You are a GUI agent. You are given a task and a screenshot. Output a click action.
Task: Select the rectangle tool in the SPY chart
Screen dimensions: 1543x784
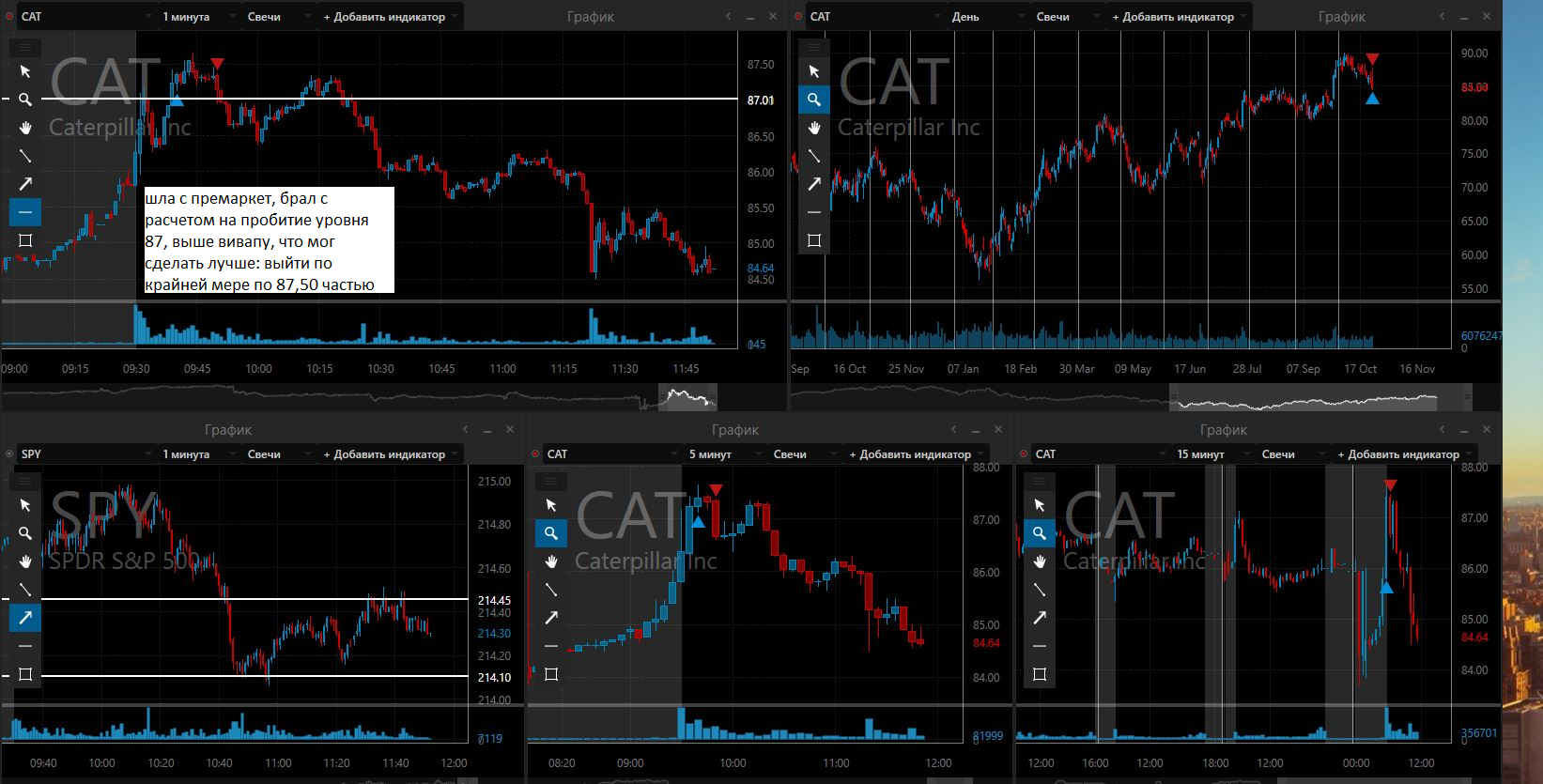click(25, 674)
